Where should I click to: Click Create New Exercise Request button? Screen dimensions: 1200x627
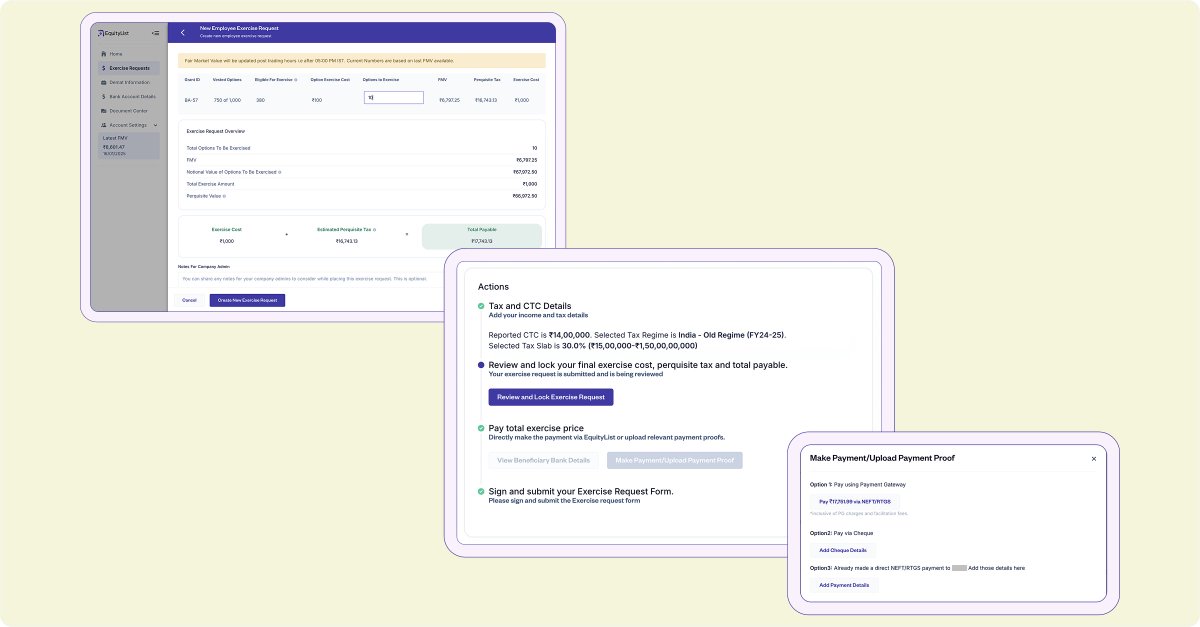[247, 300]
